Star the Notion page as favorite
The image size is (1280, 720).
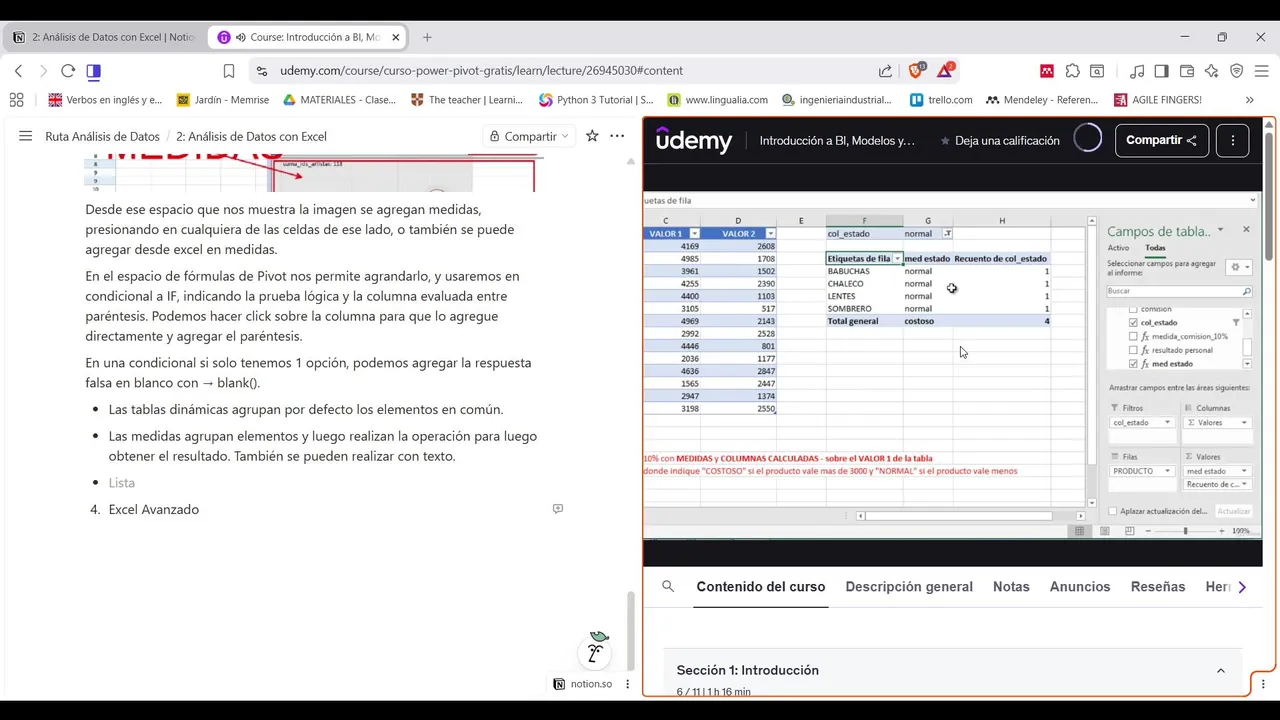(592, 136)
